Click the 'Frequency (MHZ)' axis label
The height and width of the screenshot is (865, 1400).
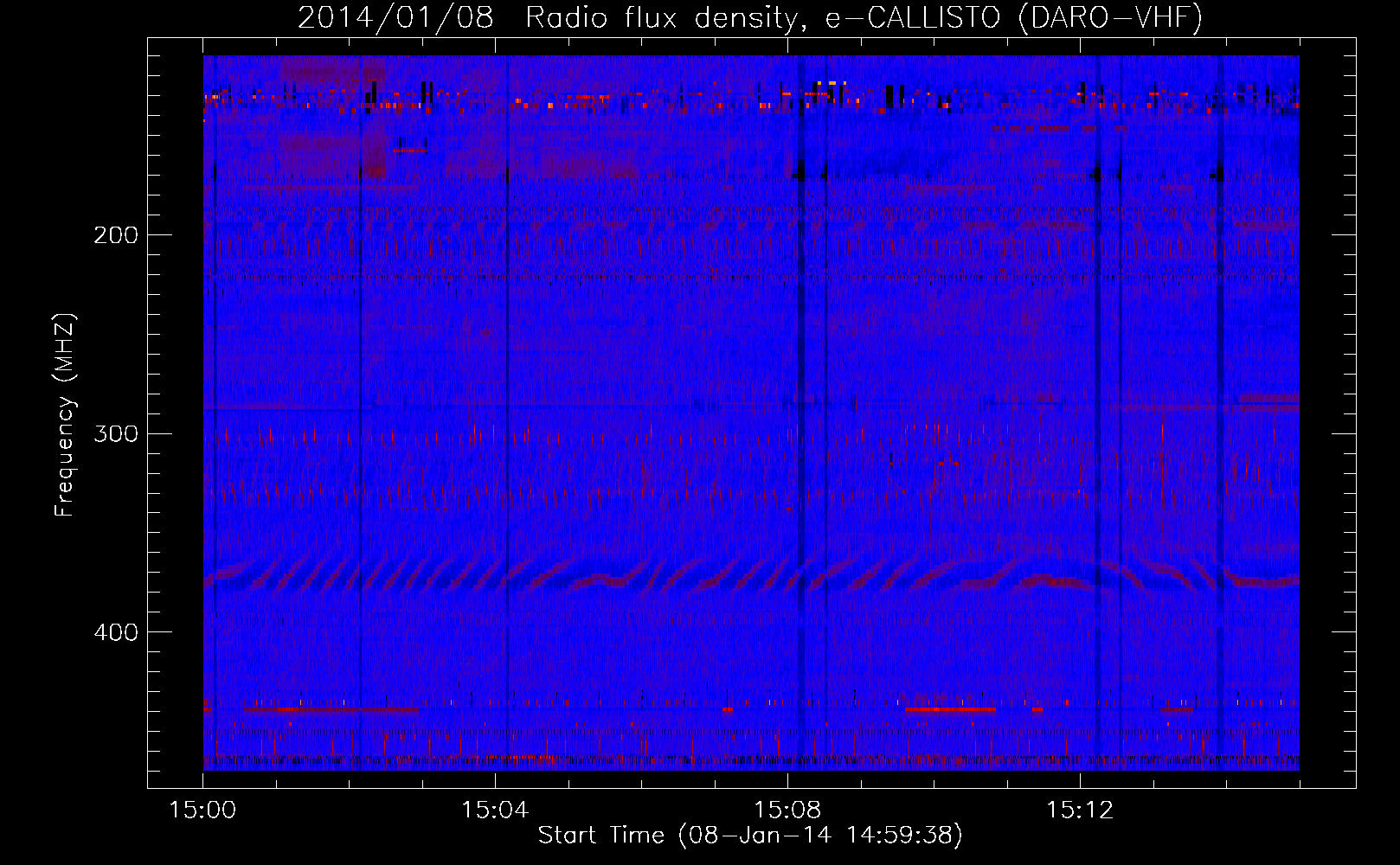[65, 415]
